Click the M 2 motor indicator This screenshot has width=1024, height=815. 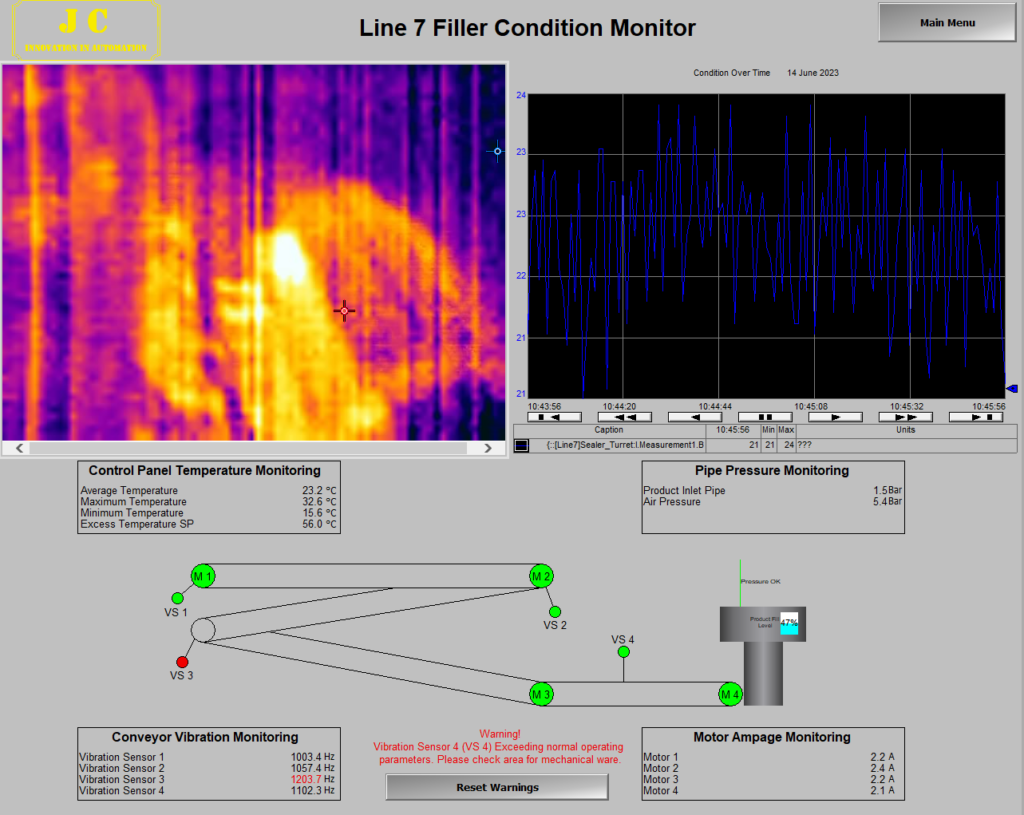541,576
